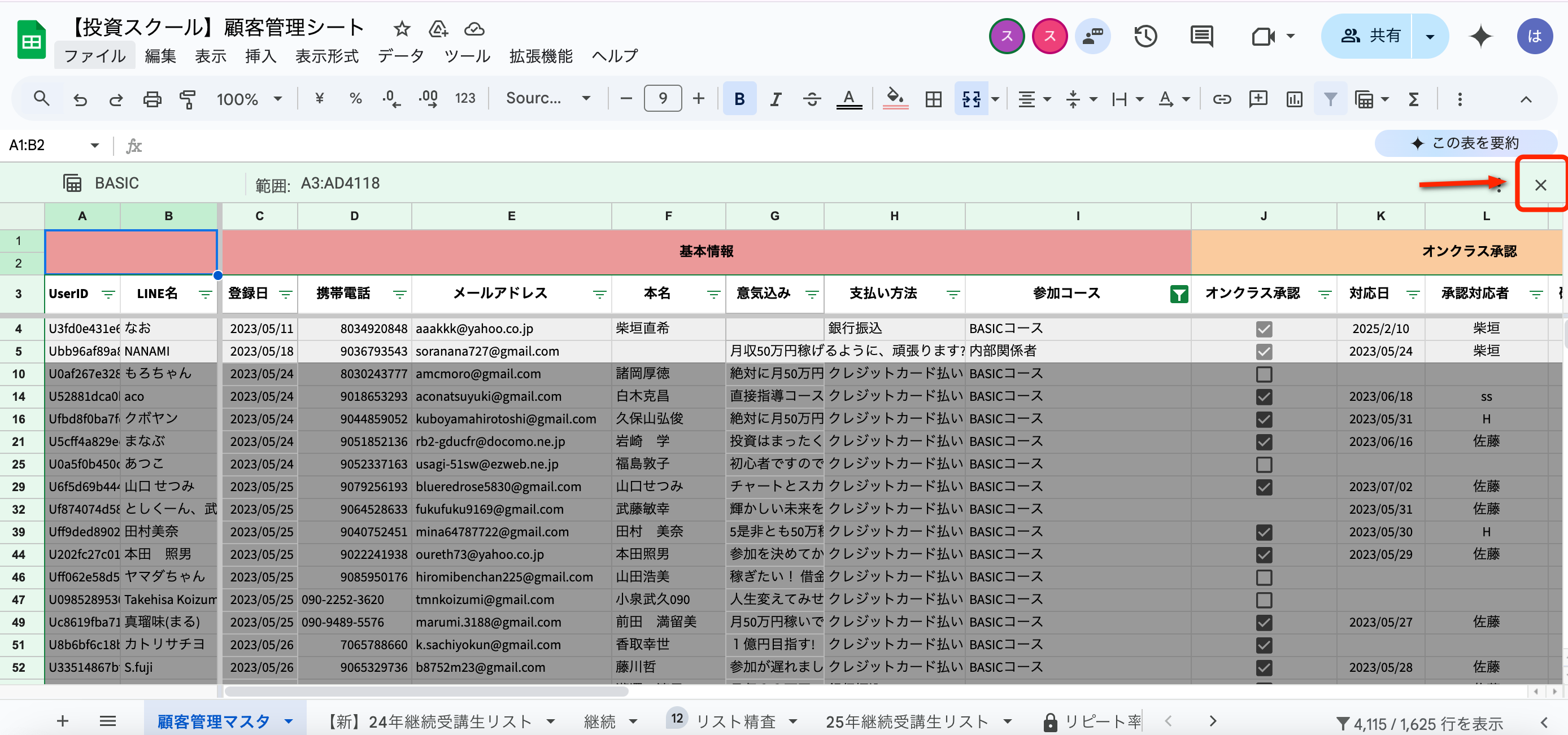Apply strikethrough formatting
1568x735 pixels.
click(x=812, y=98)
